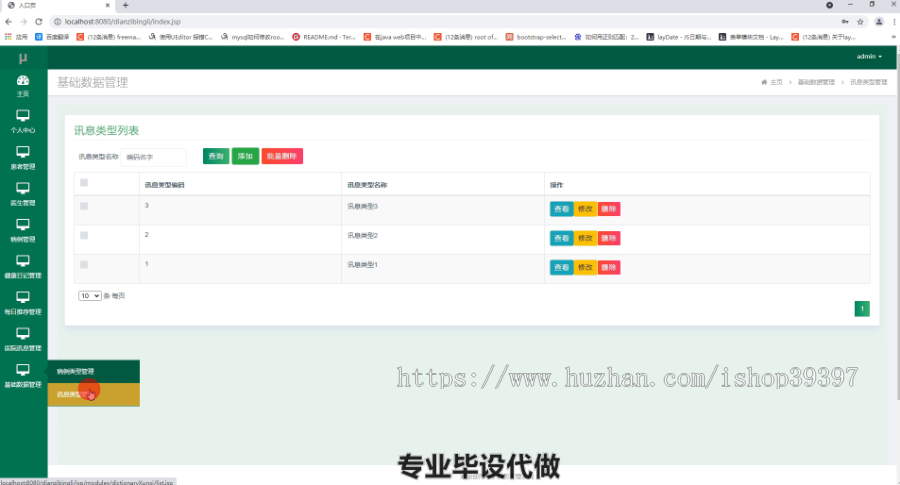Open 患者管理 in the sidebar

(23, 157)
